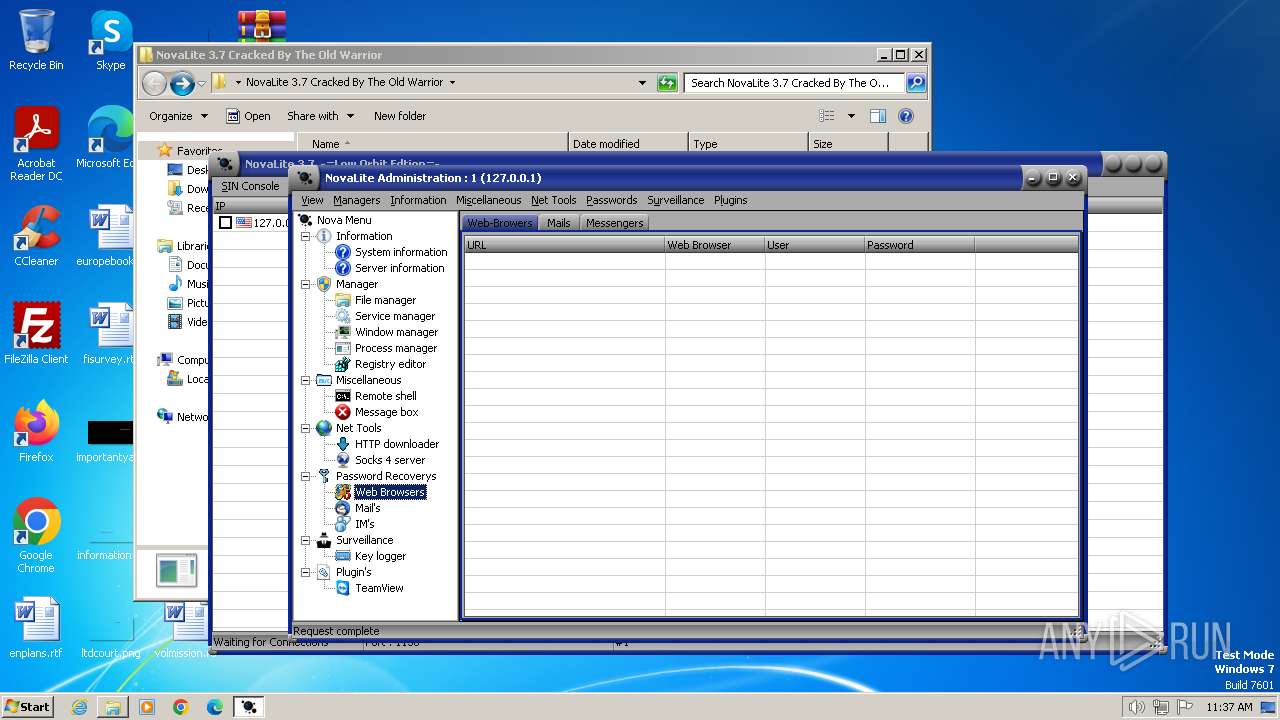Sort by Web Browser column header
The width and height of the screenshot is (1280, 720).
[715, 245]
